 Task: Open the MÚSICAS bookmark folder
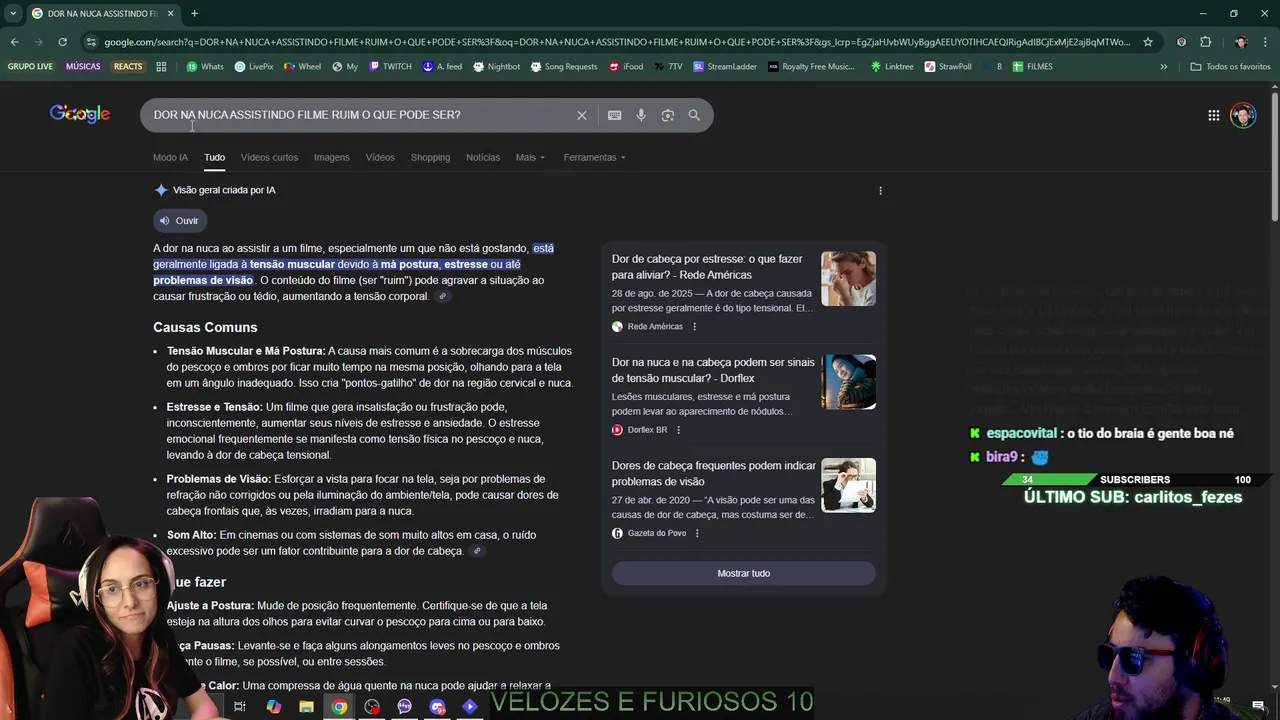coord(83,67)
